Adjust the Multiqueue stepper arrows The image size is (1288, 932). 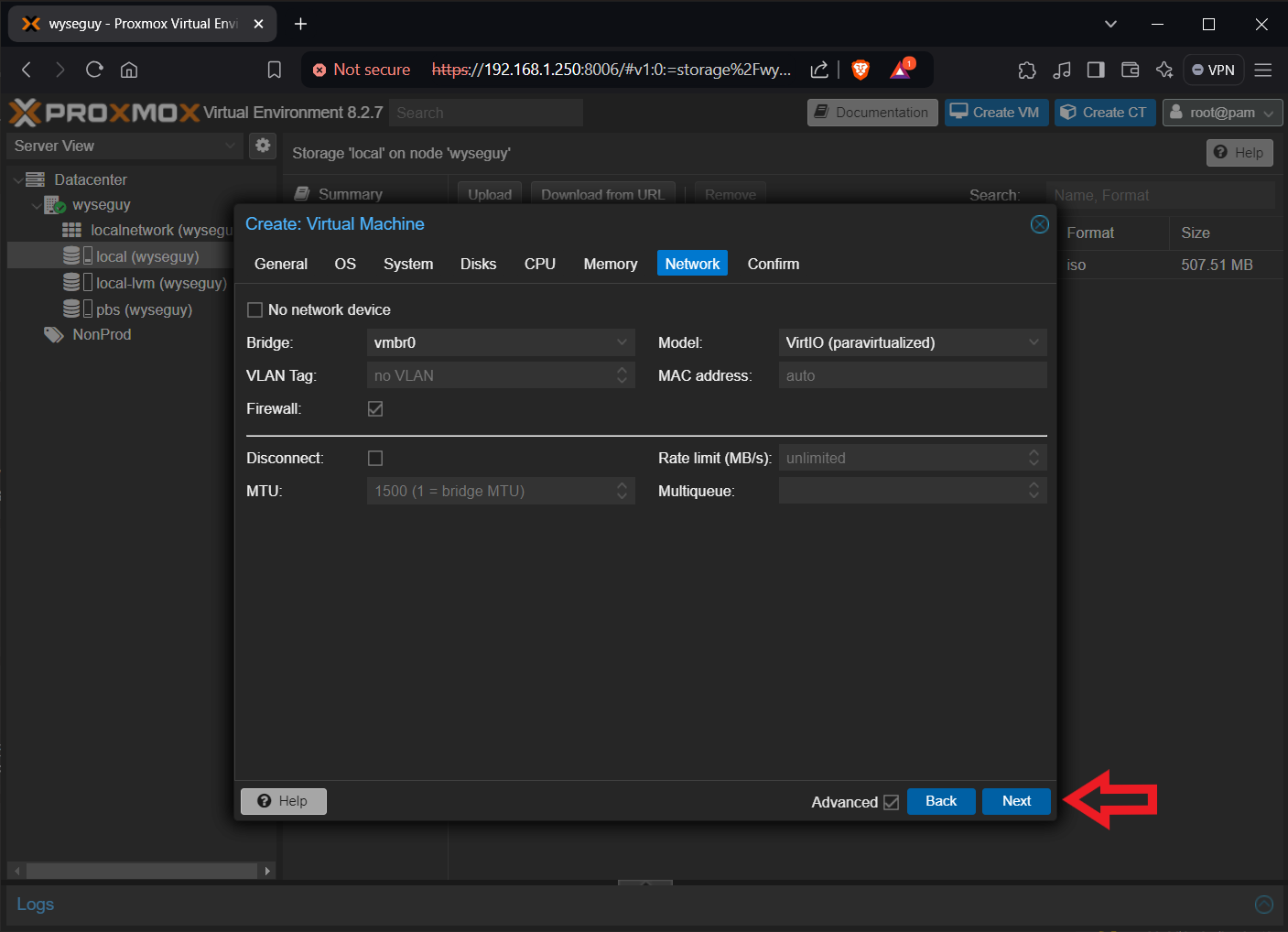pos(1034,491)
